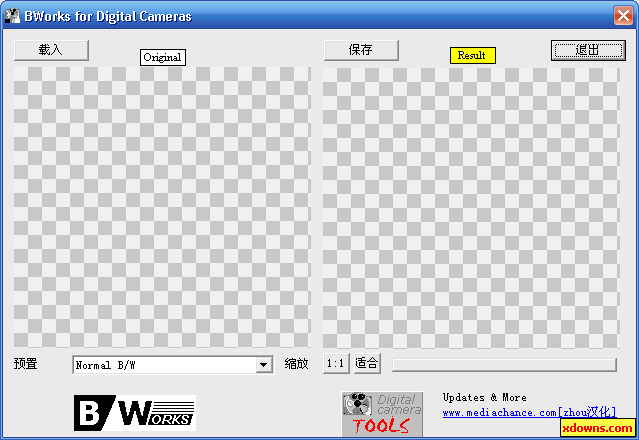The image size is (639, 440).
Task: Click the BWorks title bar app icon
Action: [12, 16]
